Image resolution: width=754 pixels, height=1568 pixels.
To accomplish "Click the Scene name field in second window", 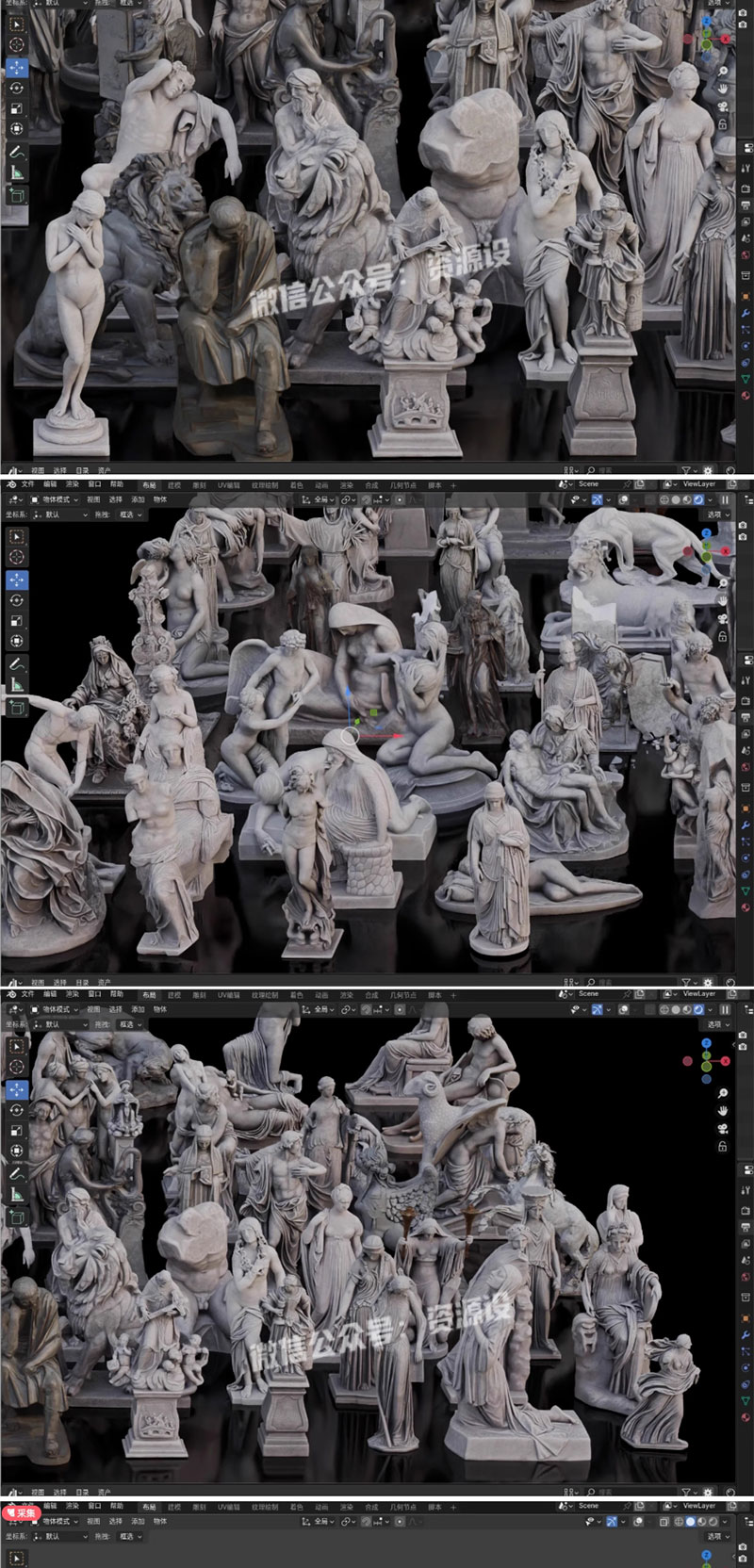I will pyautogui.click(x=598, y=484).
